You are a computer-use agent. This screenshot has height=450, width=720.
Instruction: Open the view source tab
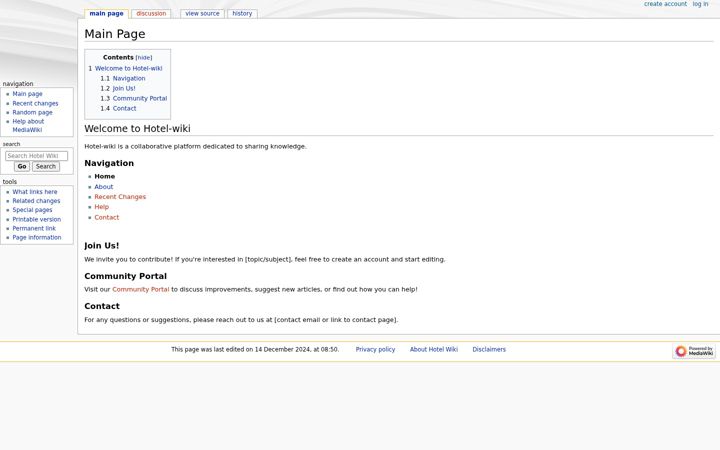coord(202,14)
